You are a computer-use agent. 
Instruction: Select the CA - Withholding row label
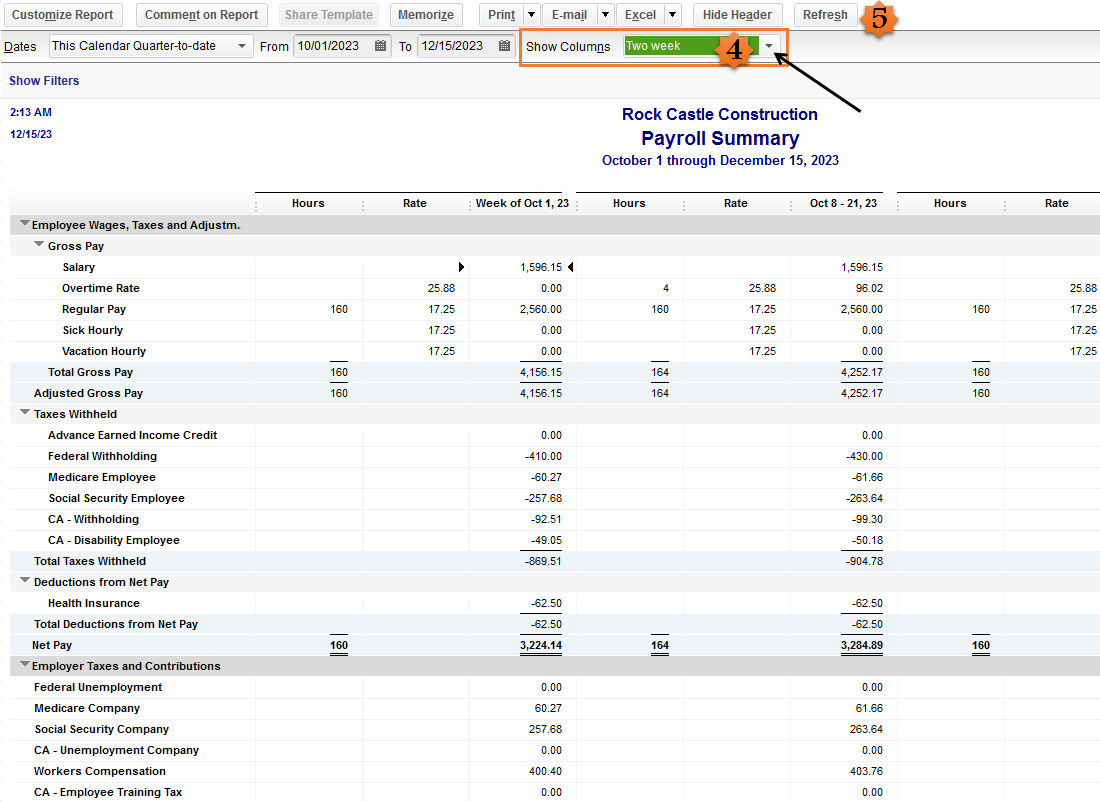pos(93,520)
